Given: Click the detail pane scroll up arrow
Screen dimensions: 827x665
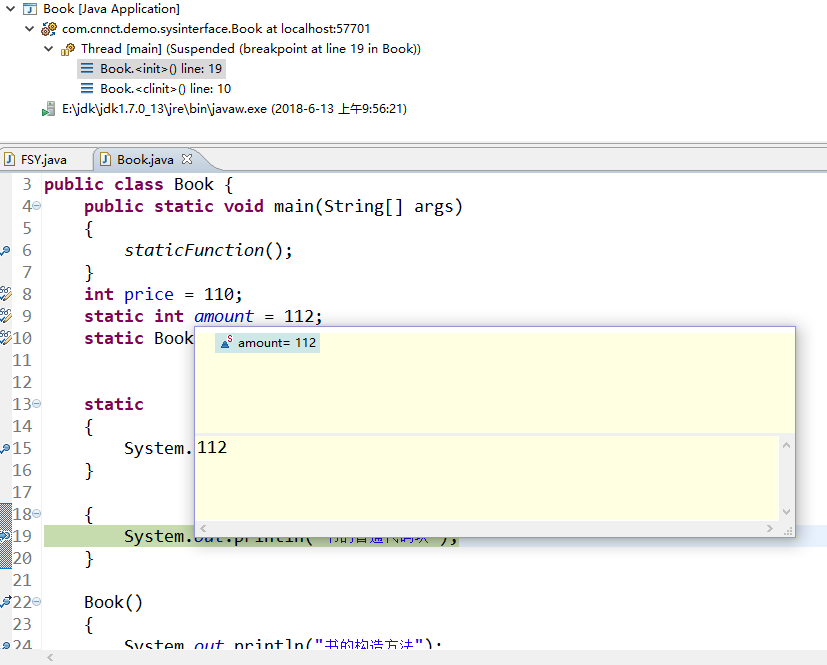Looking at the screenshot, I should click(786, 445).
